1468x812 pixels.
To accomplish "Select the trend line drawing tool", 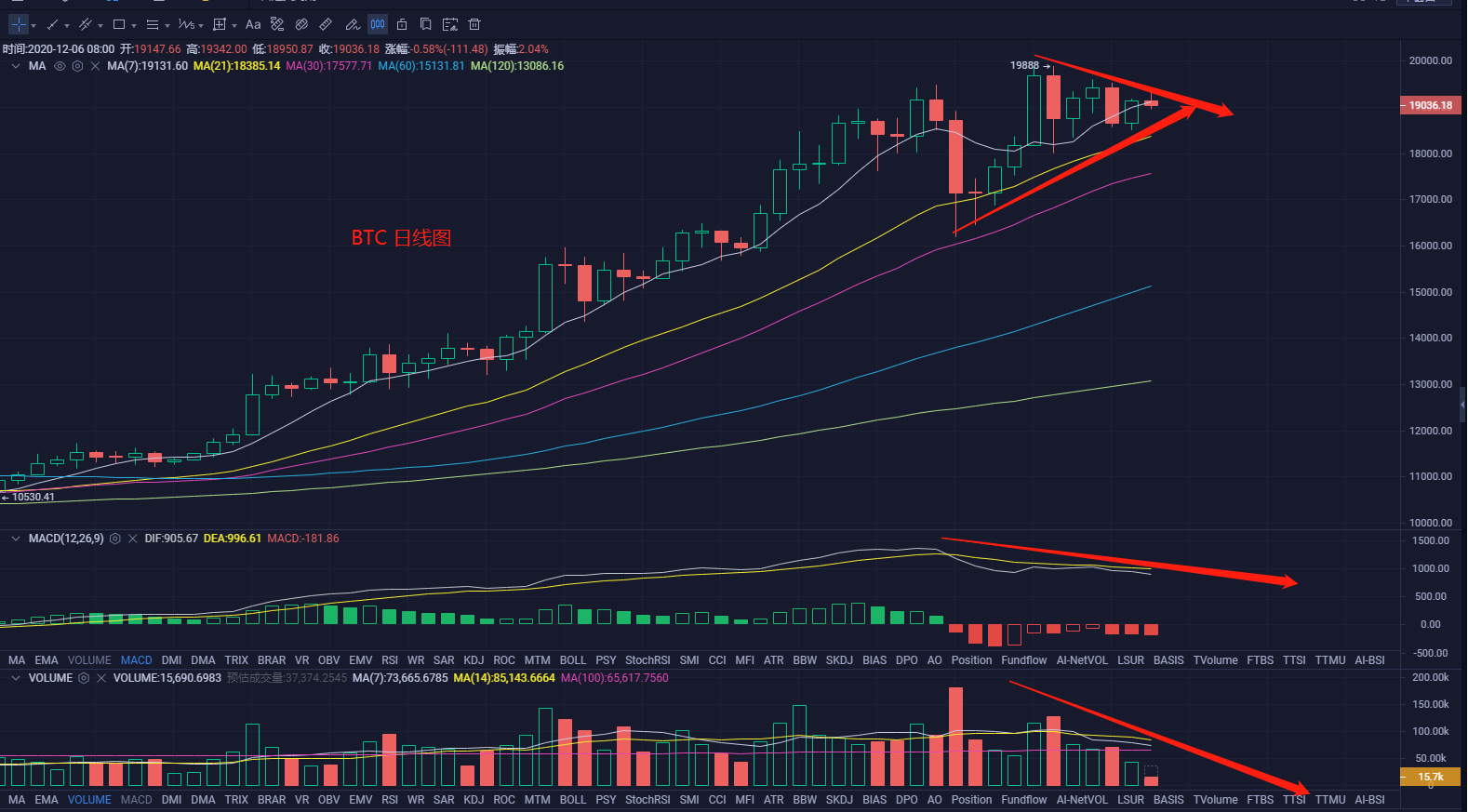I will pyautogui.click(x=53, y=24).
